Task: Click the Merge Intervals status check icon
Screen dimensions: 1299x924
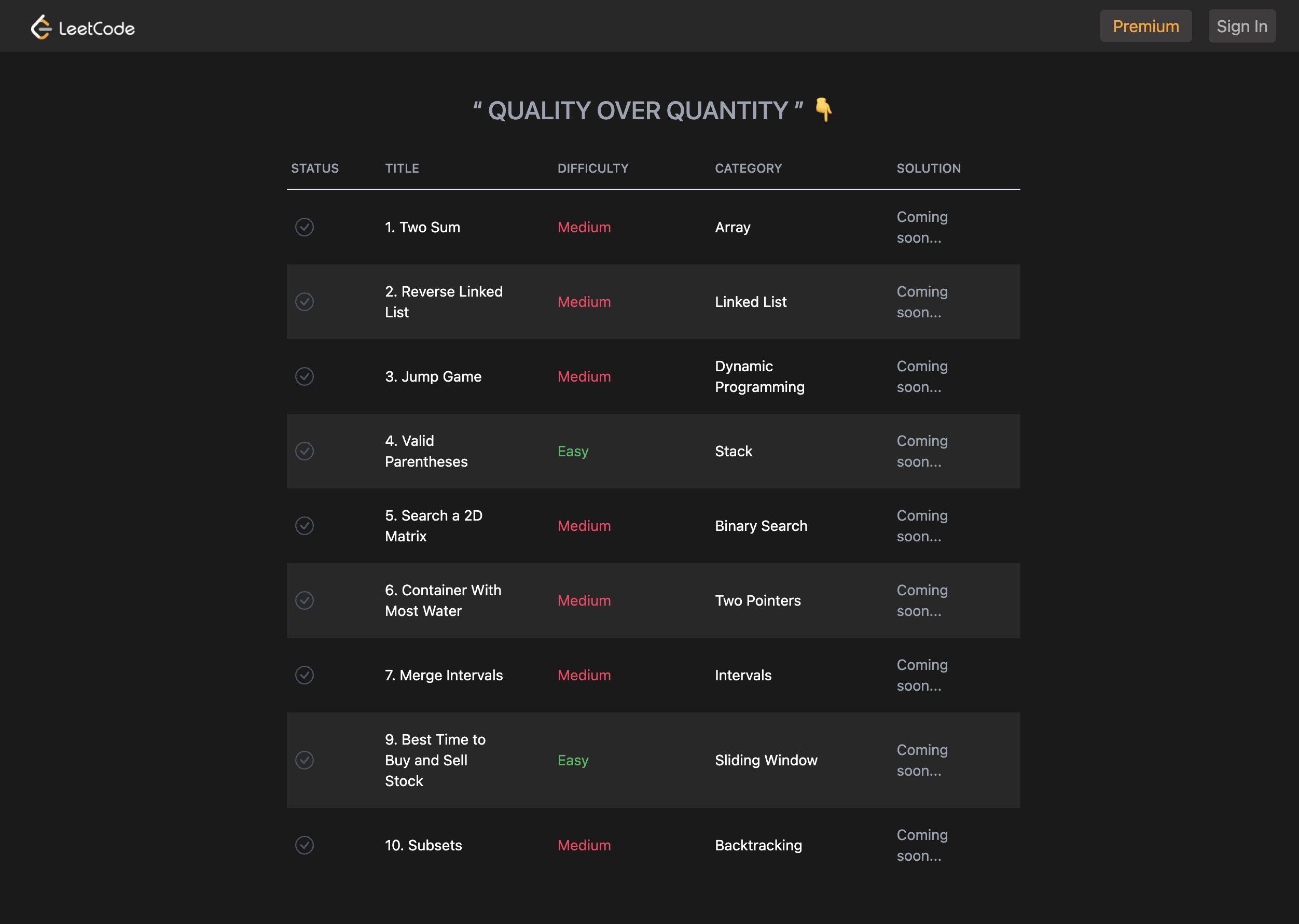Action: tap(305, 675)
